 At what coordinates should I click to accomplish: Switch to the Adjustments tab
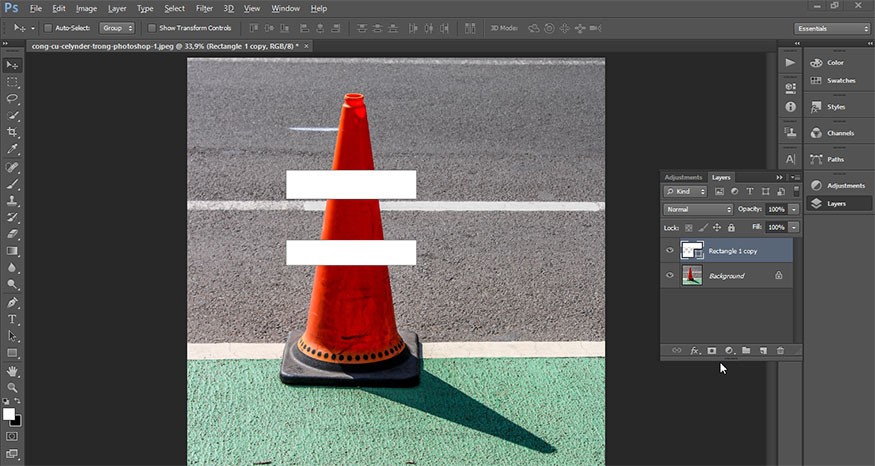coord(683,177)
